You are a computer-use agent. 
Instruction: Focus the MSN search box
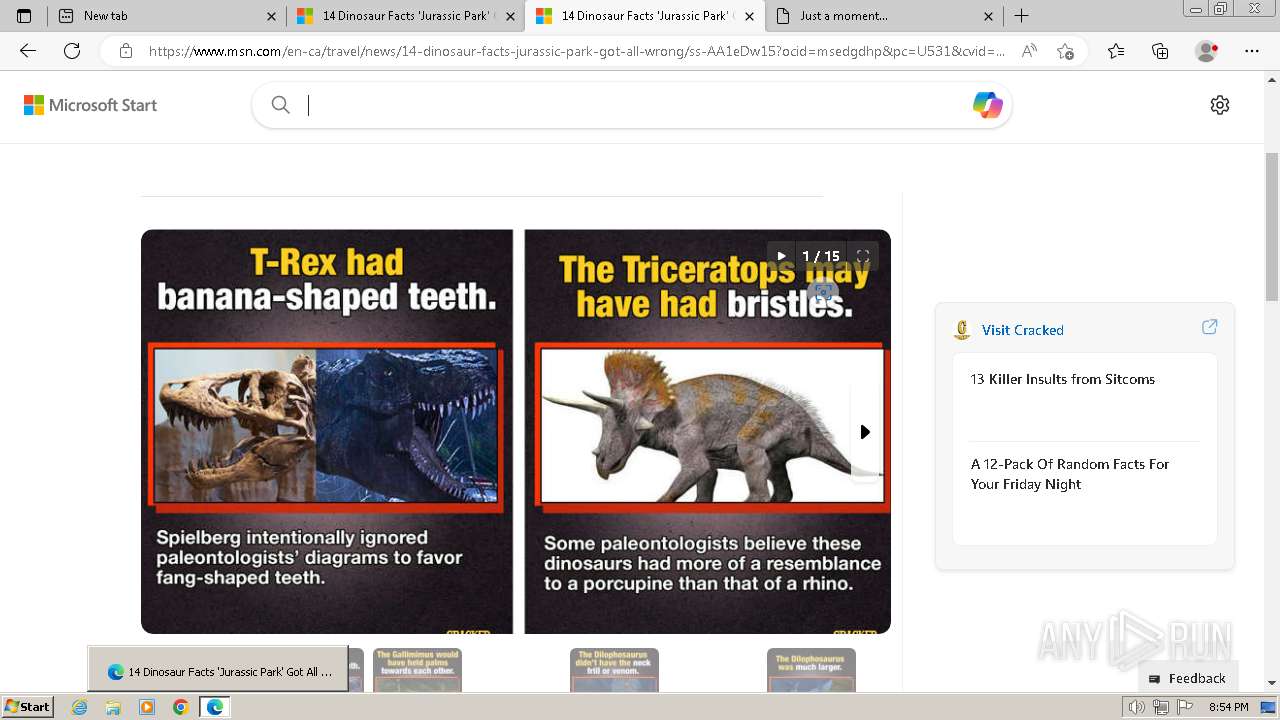click(632, 105)
